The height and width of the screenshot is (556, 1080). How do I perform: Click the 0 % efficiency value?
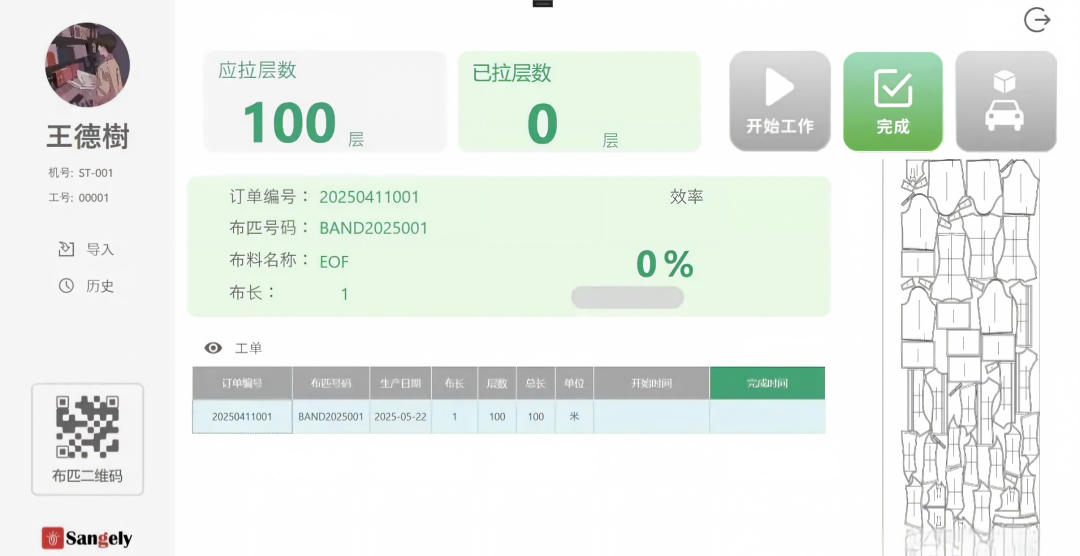tap(665, 264)
